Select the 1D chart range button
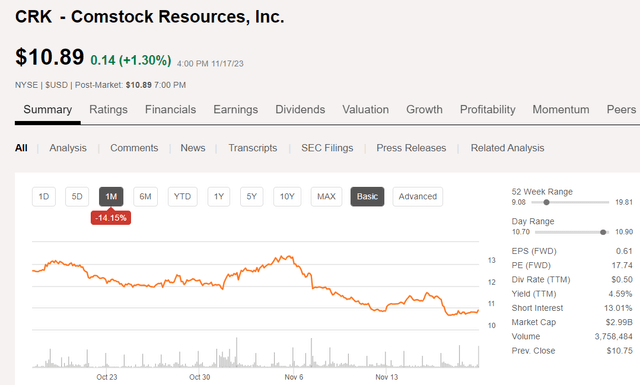Viewport: 640px width, 385px height. [x=44, y=196]
